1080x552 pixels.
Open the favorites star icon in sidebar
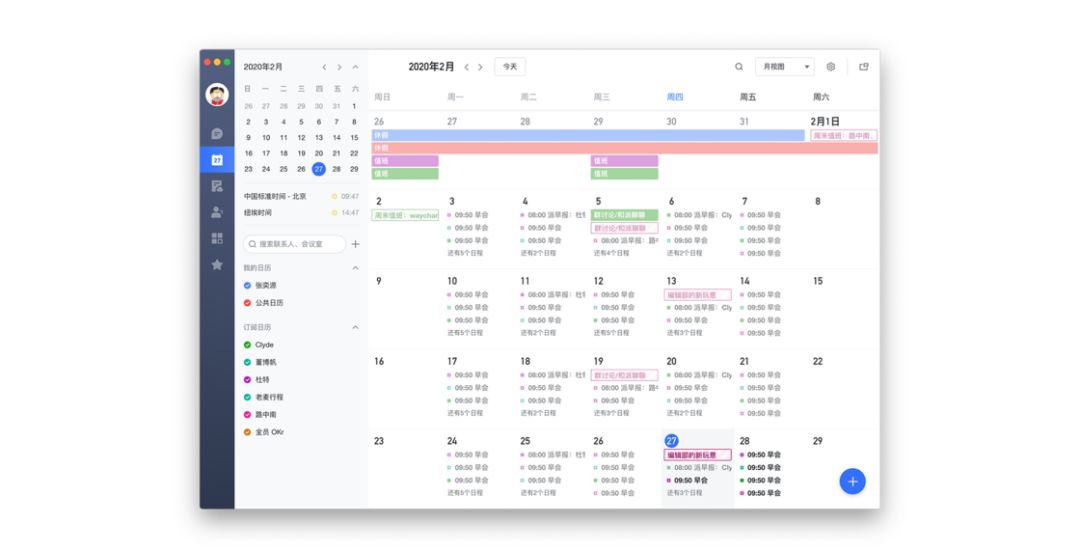coord(217,265)
